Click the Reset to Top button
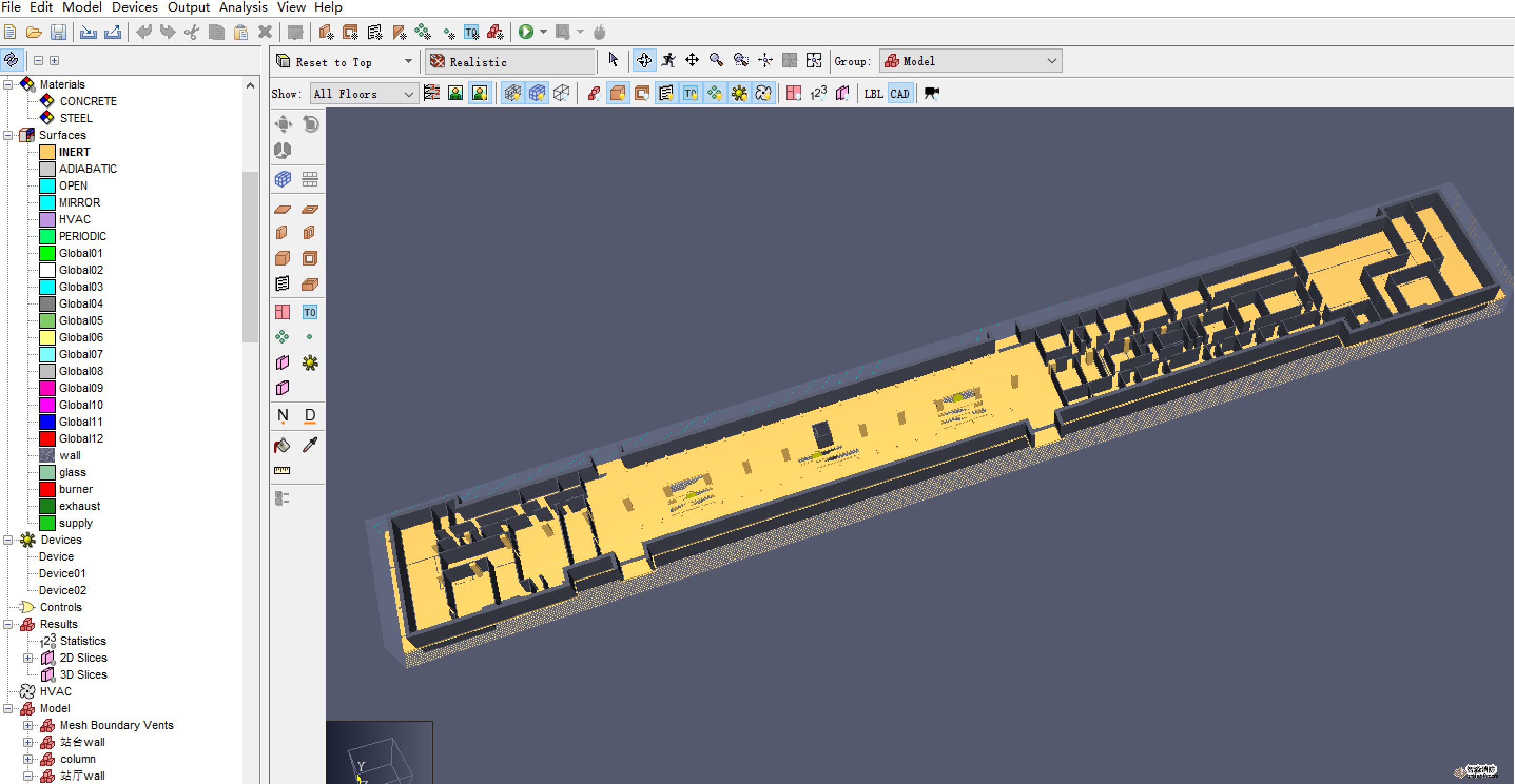 pyautogui.click(x=334, y=62)
